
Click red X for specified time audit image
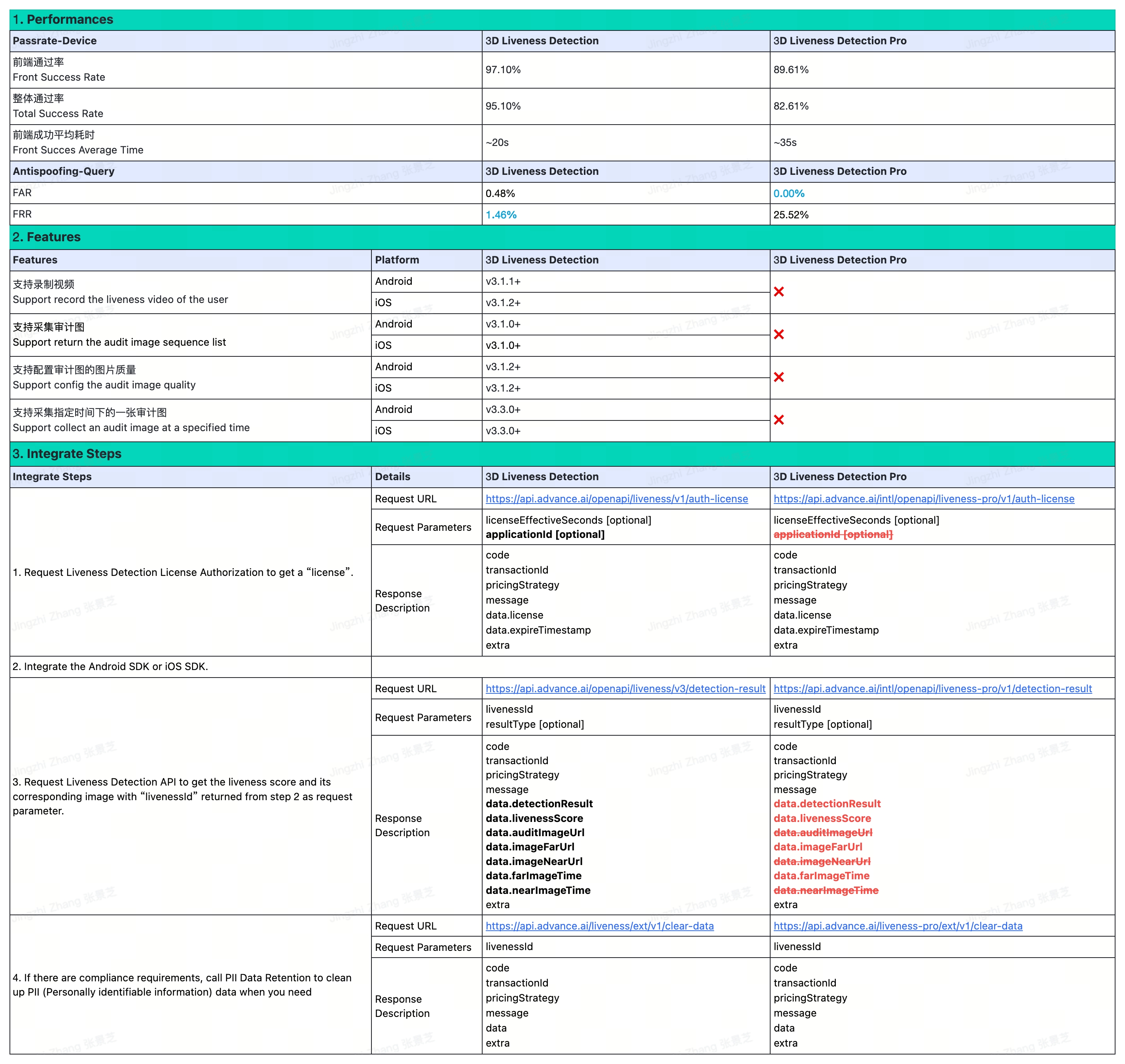(x=778, y=420)
